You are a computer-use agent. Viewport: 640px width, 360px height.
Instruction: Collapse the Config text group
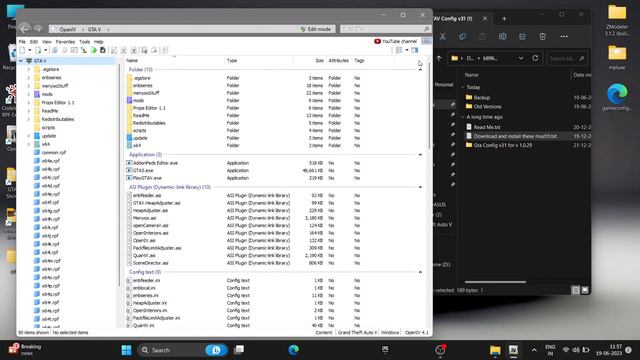420,272
